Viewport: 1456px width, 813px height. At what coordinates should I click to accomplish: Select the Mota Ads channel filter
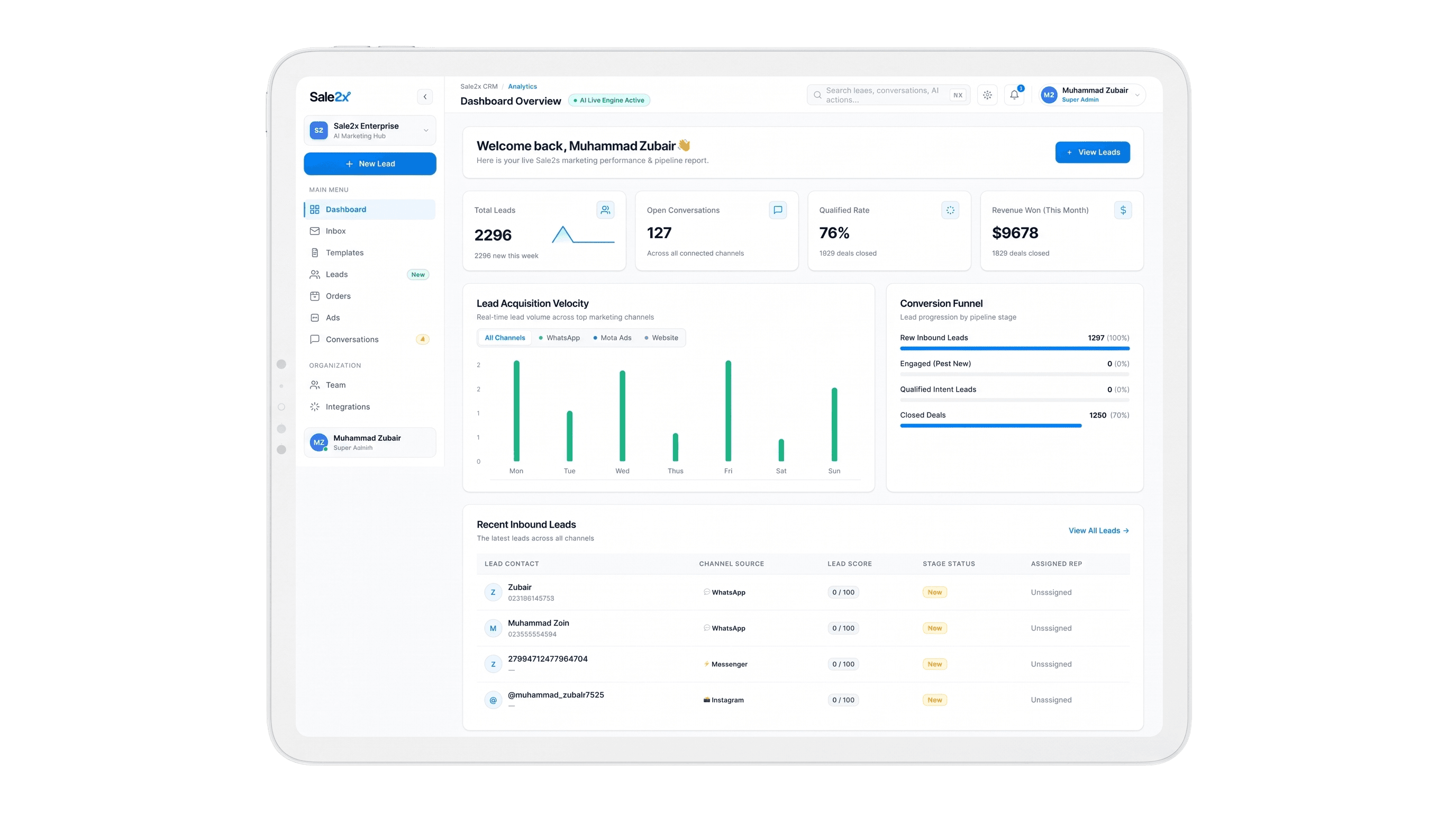tap(612, 338)
